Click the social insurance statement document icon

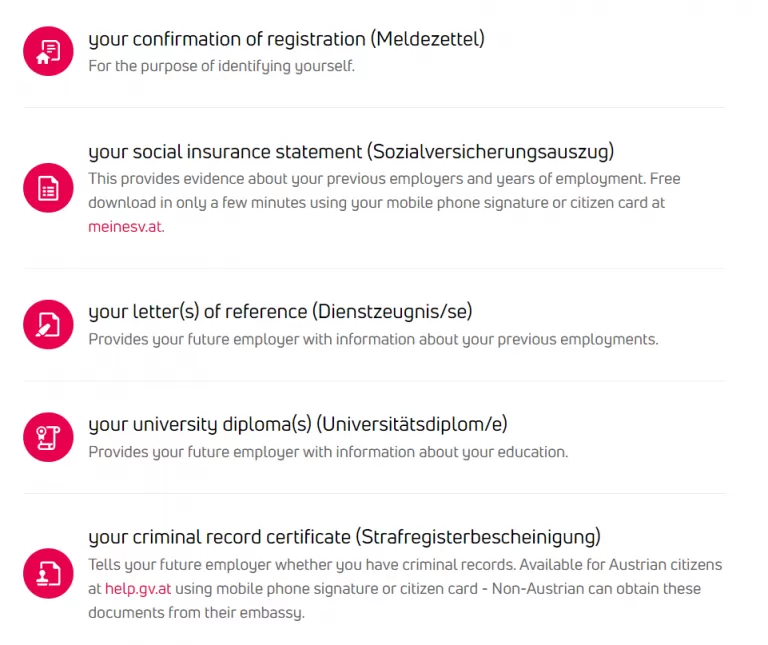pos(48,188)
